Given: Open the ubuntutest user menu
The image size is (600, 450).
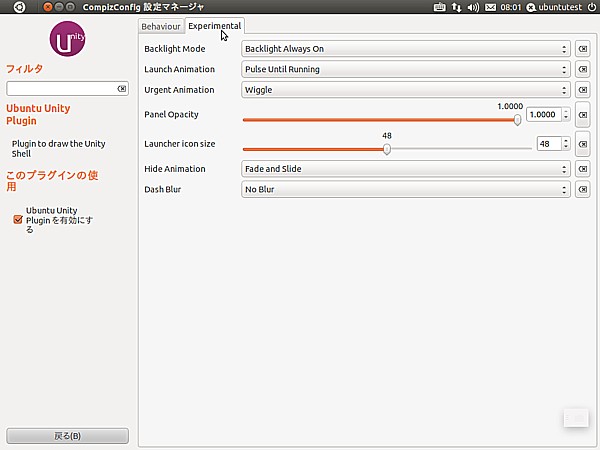Looking at the screenshot, I should (x=554, y=7).
